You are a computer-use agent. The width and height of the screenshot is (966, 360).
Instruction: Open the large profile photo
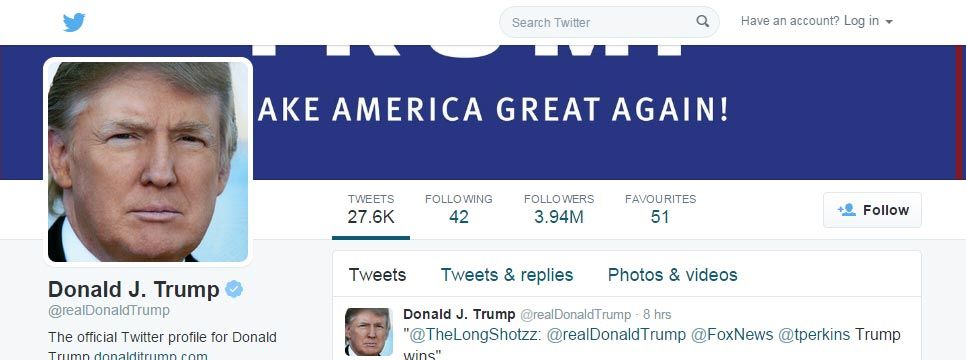click(148, 162)
